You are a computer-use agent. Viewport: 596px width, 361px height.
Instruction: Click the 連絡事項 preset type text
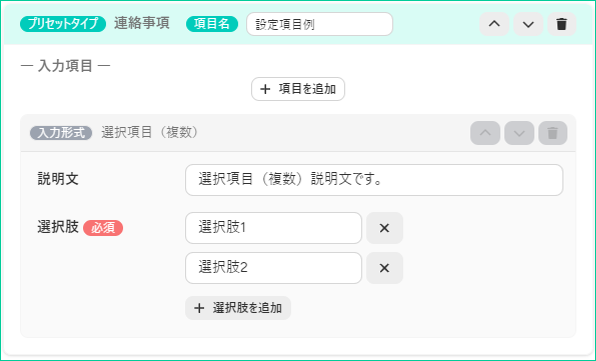pos(142,24)
